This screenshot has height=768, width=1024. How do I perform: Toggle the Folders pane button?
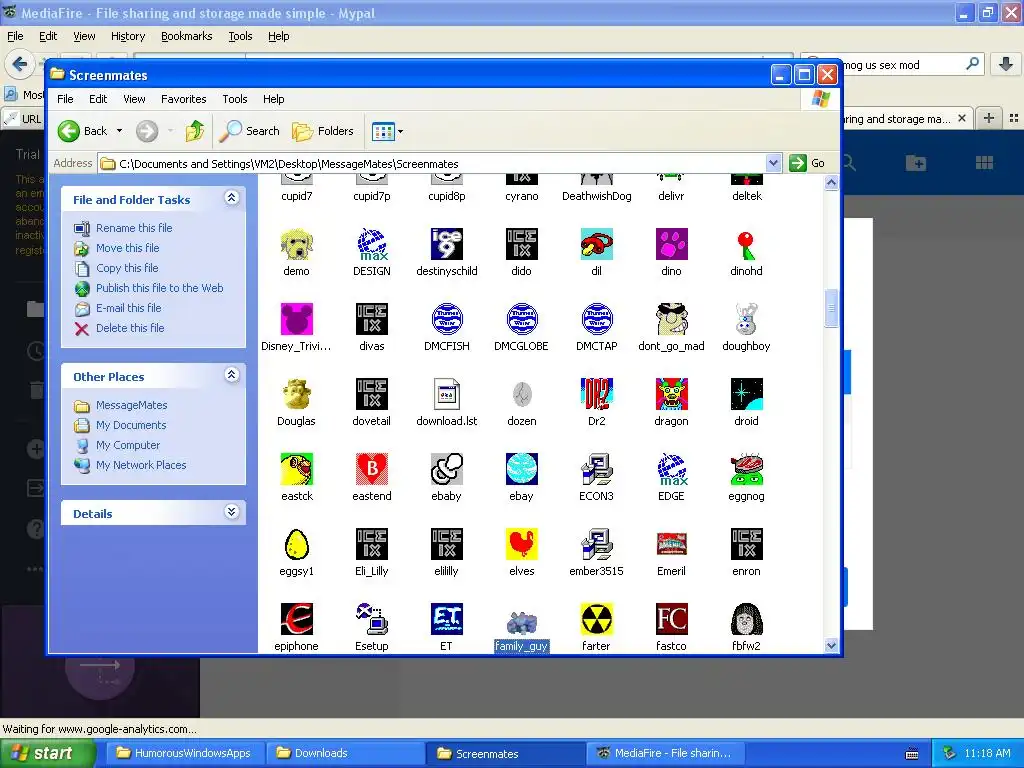pos(323,131)
